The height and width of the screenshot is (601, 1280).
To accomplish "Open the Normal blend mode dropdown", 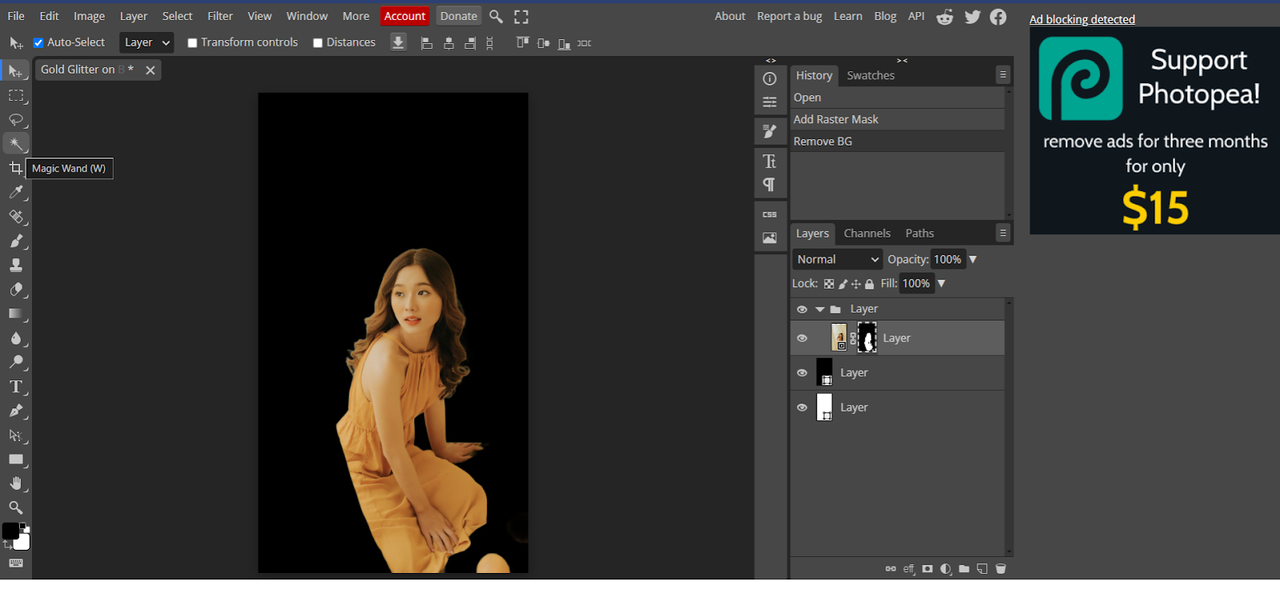I will click(838, 259).
